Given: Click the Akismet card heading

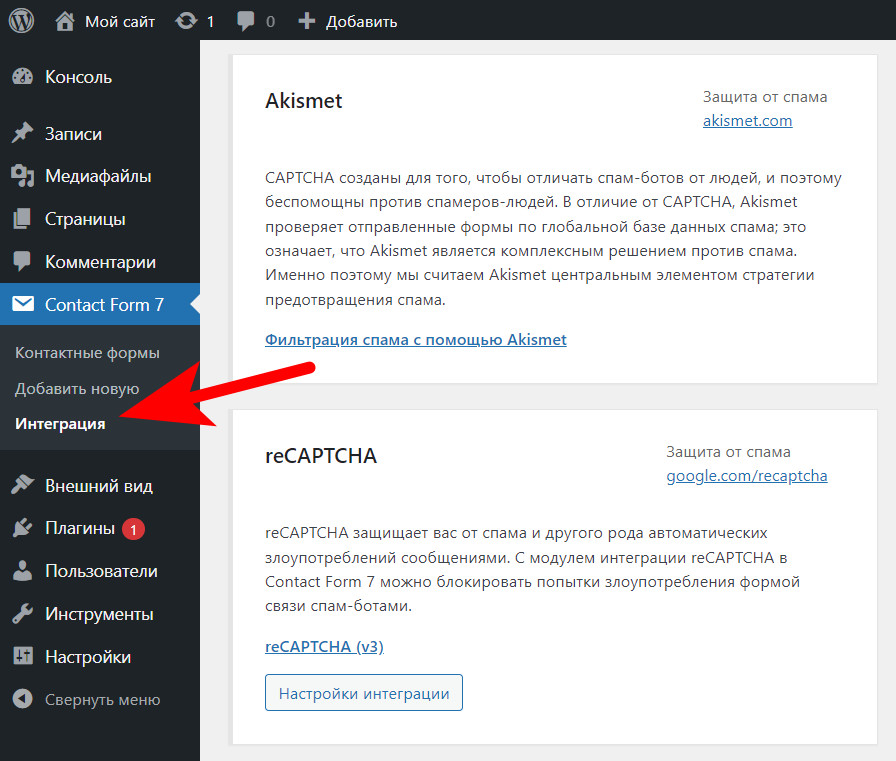Looking at the screenshot, I should (303, 101).
